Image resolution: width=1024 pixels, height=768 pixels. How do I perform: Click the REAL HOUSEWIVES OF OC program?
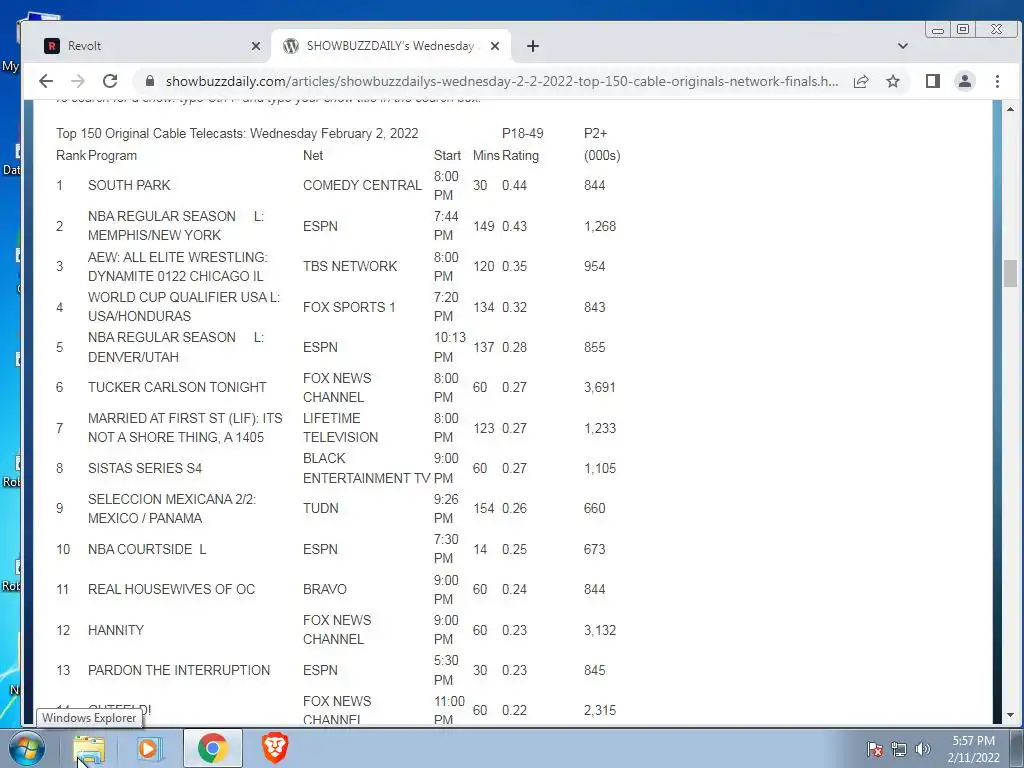172,589
